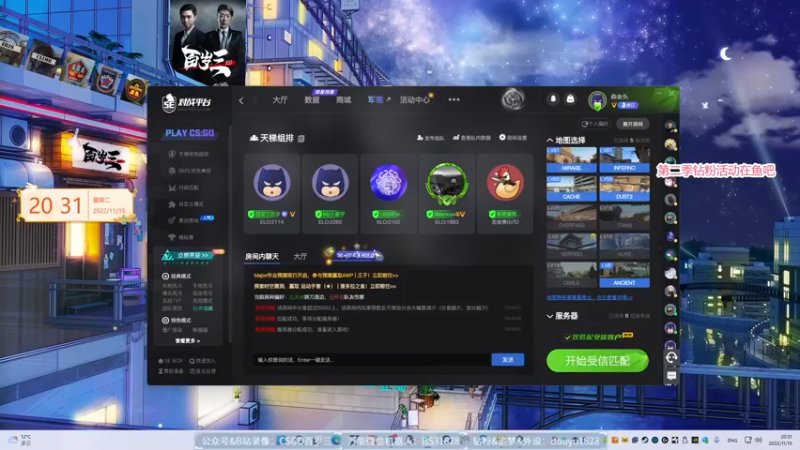Switch to 大厅 chat tab
Viewport: 800px width, 450px height.
tap(300, 256)
